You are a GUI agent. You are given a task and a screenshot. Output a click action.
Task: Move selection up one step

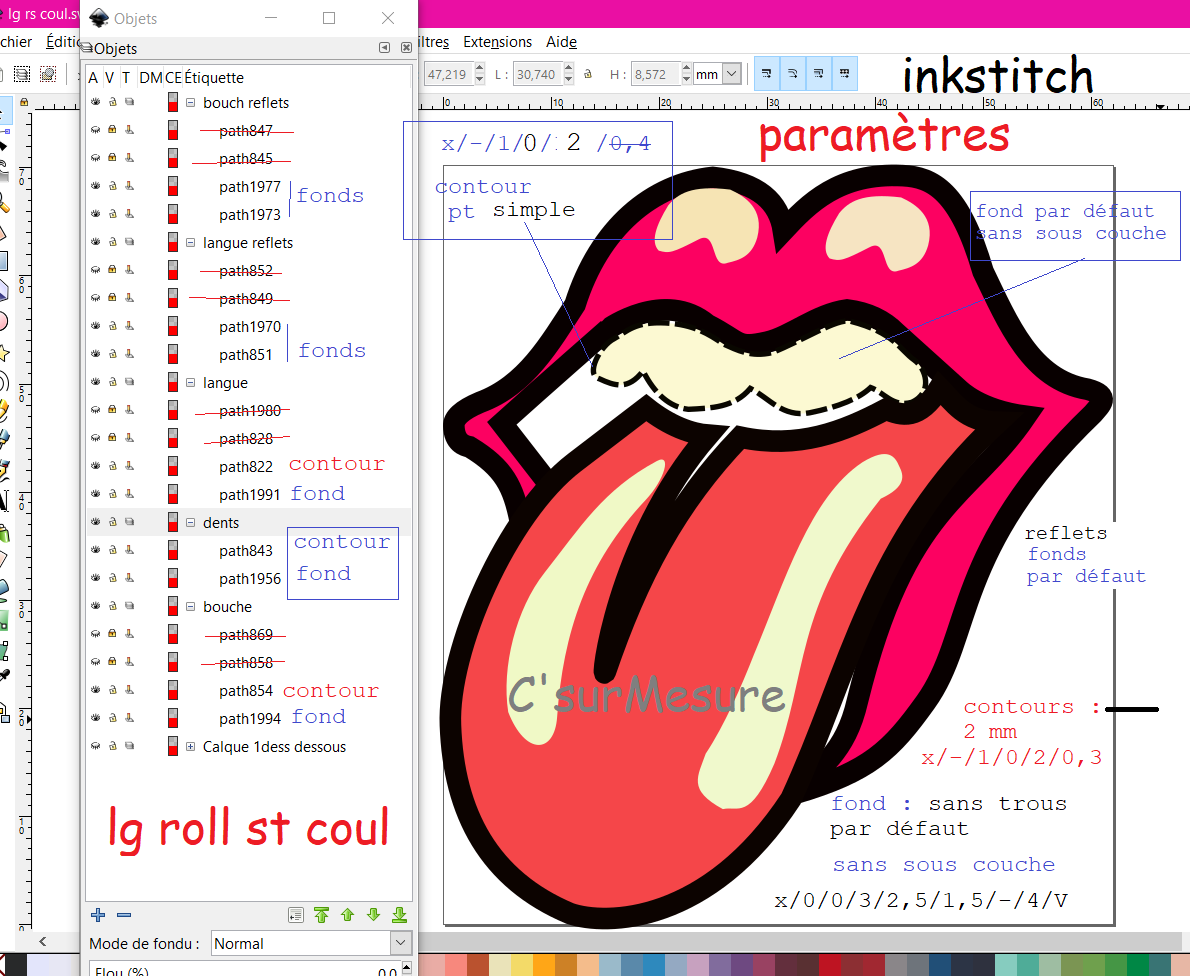coord(348,915)
